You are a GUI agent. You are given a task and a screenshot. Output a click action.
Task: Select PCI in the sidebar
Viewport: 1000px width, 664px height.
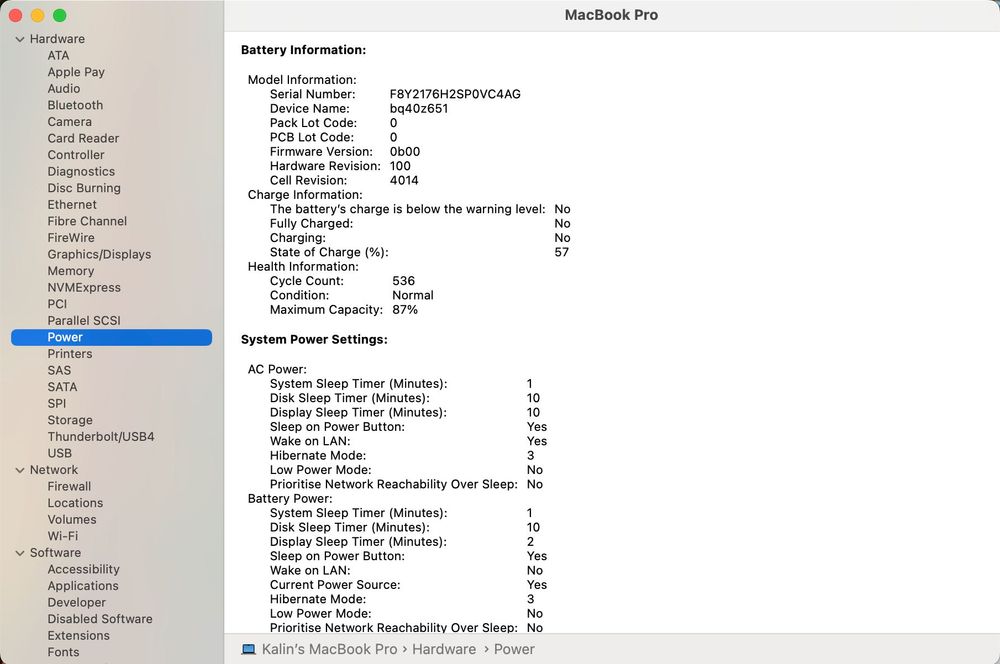[57, 304]
